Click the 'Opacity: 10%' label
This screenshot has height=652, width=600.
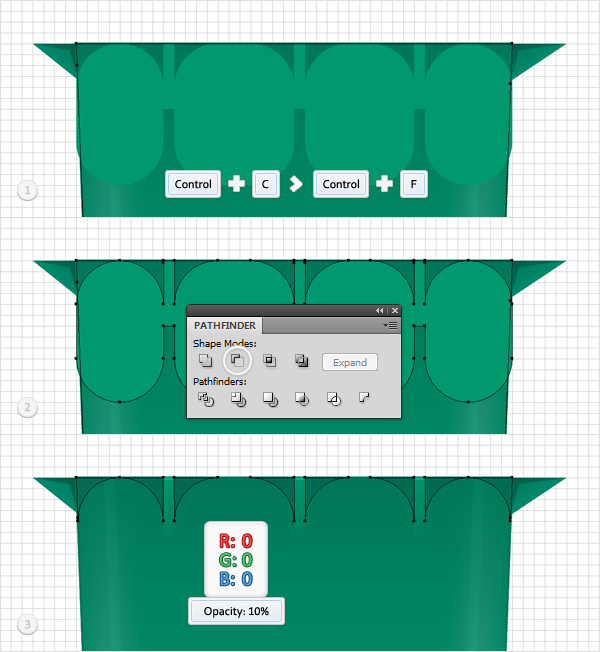[x=236, y=611]
